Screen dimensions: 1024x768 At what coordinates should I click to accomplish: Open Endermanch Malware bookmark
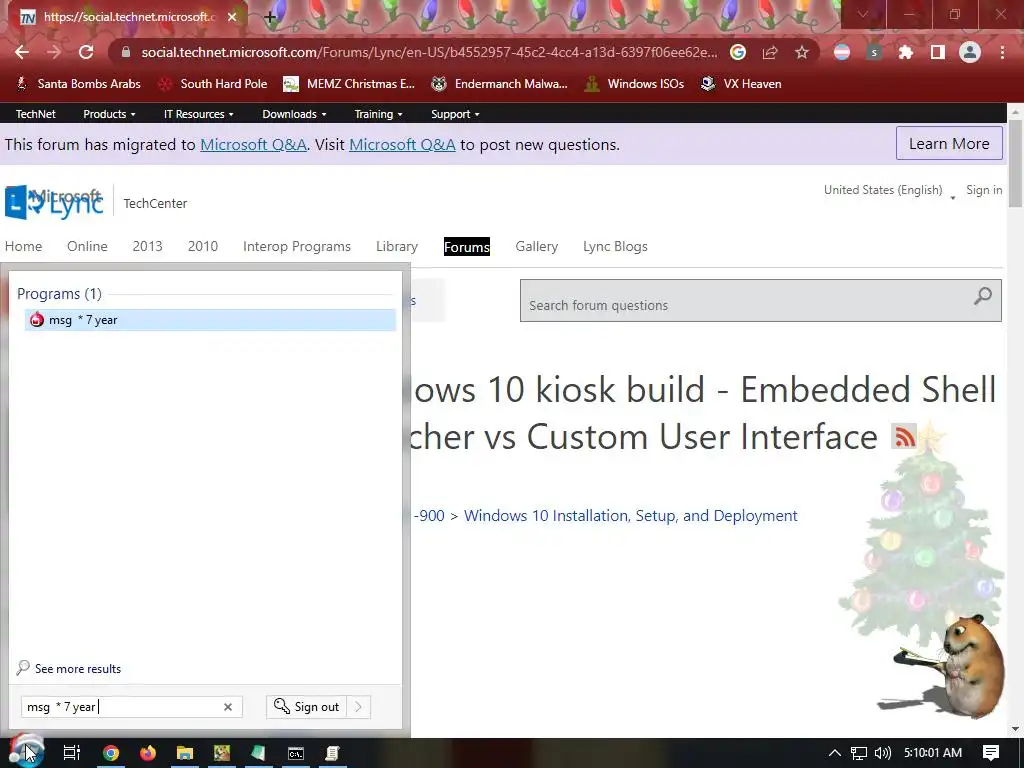pyautogui.click(x=500, y=84)
